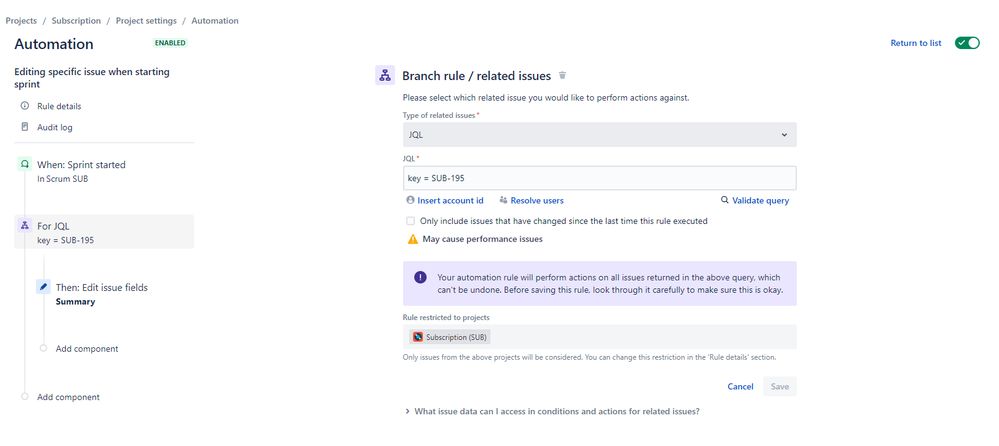The width and height of the screenshot is (999, 446).
Task: Click Return to list link
Action: (x=916, y=43)
